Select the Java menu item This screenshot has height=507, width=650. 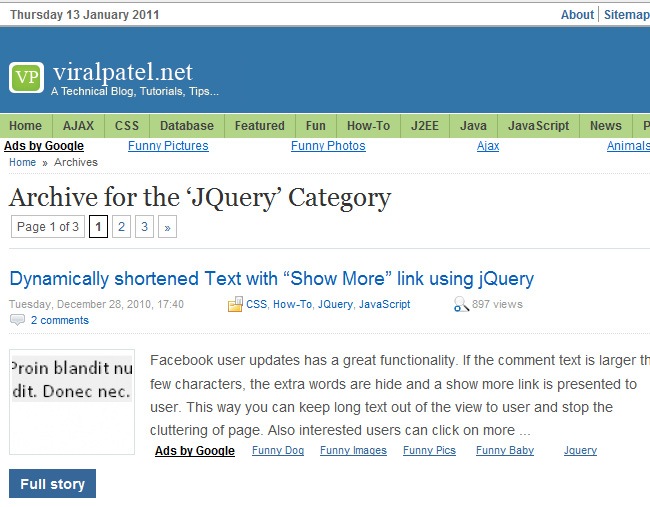[473, 126]
